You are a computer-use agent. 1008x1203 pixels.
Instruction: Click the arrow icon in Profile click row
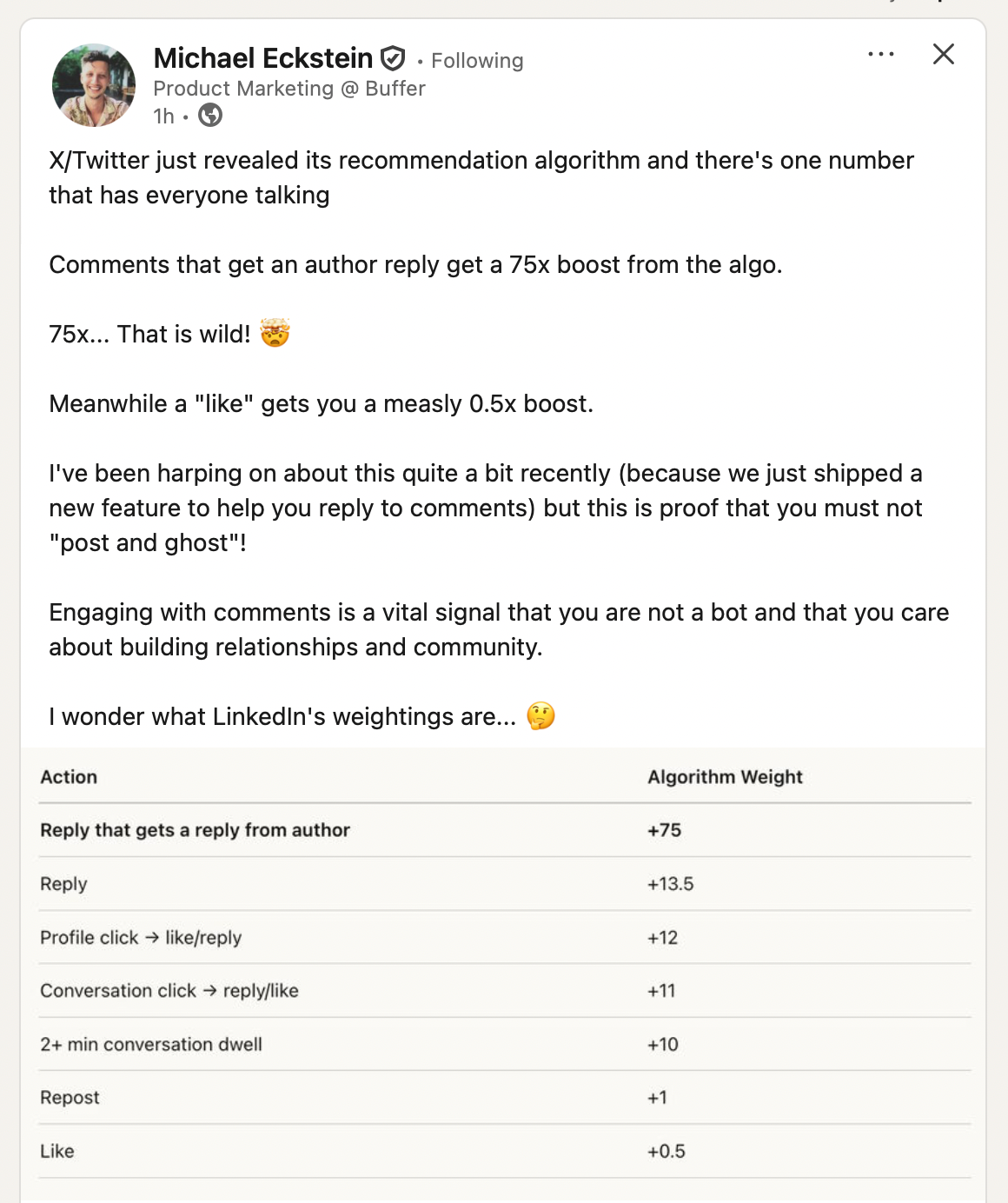click(151, 937)
